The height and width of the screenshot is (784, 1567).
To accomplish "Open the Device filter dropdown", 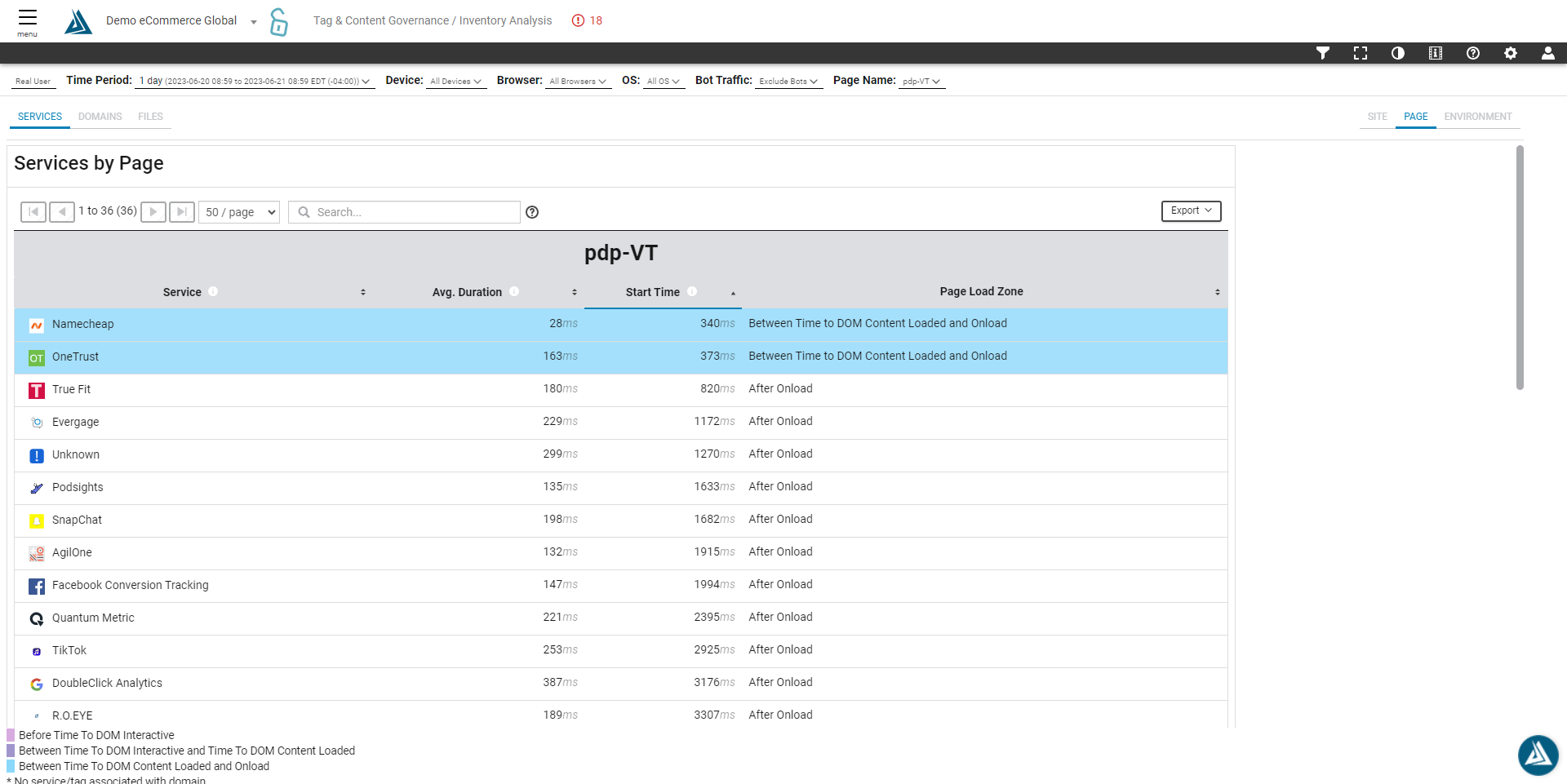I will [x=456, y=81].
